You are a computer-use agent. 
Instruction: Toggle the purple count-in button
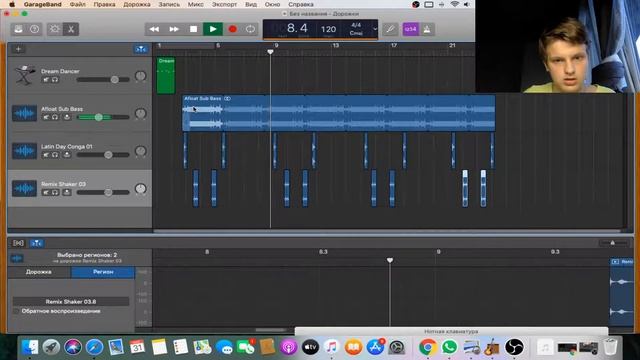tap(411, 29)
